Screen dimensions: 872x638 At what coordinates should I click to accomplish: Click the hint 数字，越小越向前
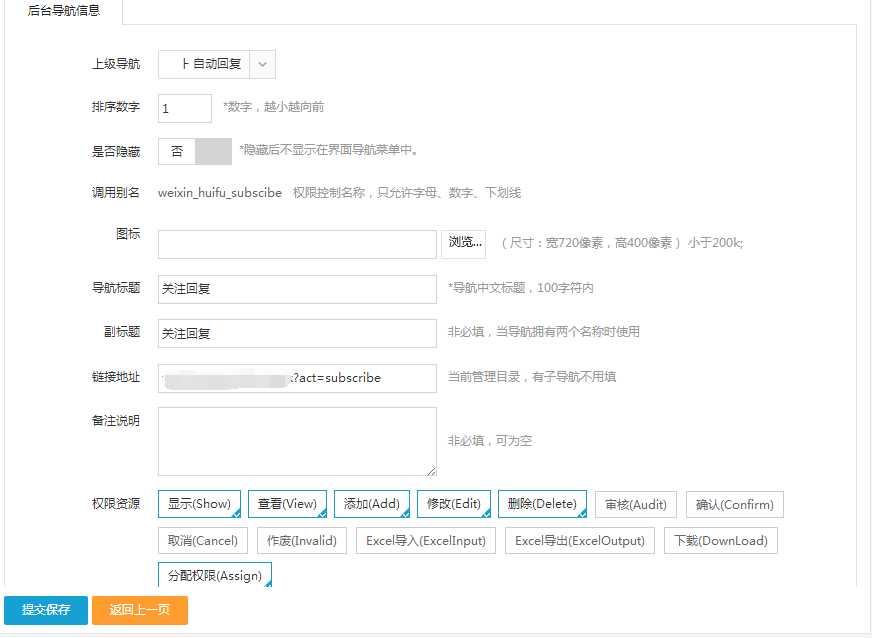[x=276, y=107]
